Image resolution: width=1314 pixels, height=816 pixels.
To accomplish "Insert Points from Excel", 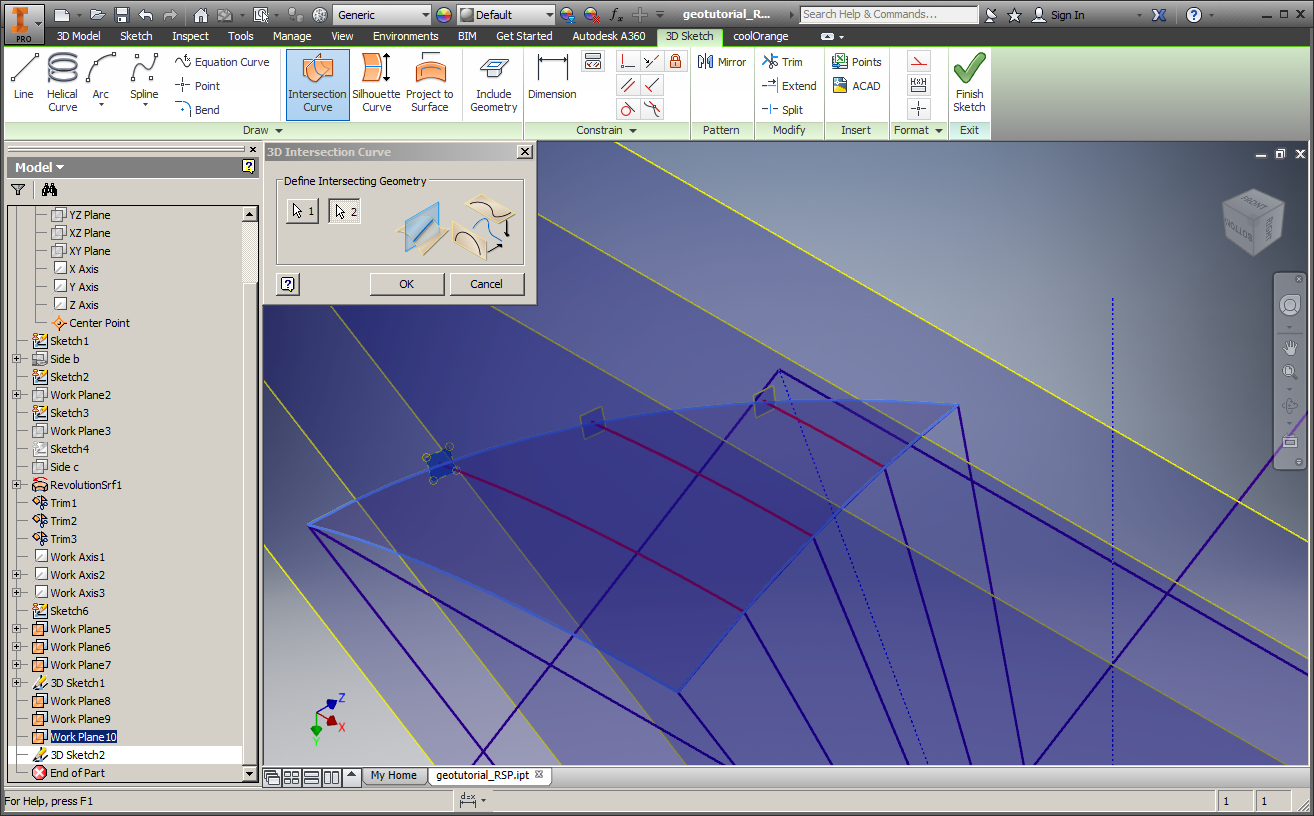I will click(x=856, y=62).
